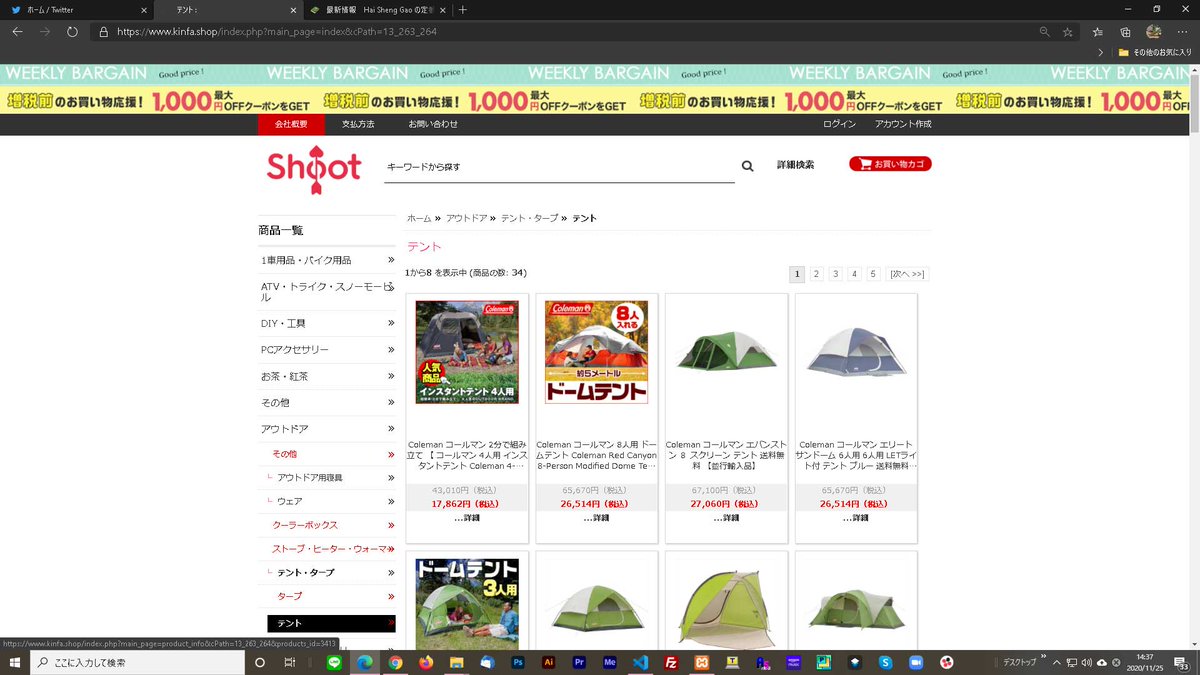
Task: Click the site search magnifier icon
Action: [747, 166]
